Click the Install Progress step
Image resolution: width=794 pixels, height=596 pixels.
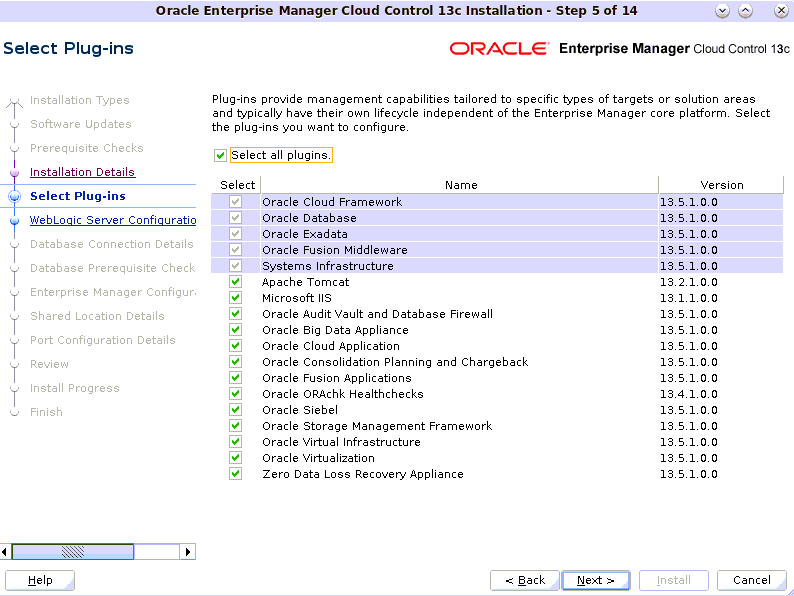pos(75,388)
